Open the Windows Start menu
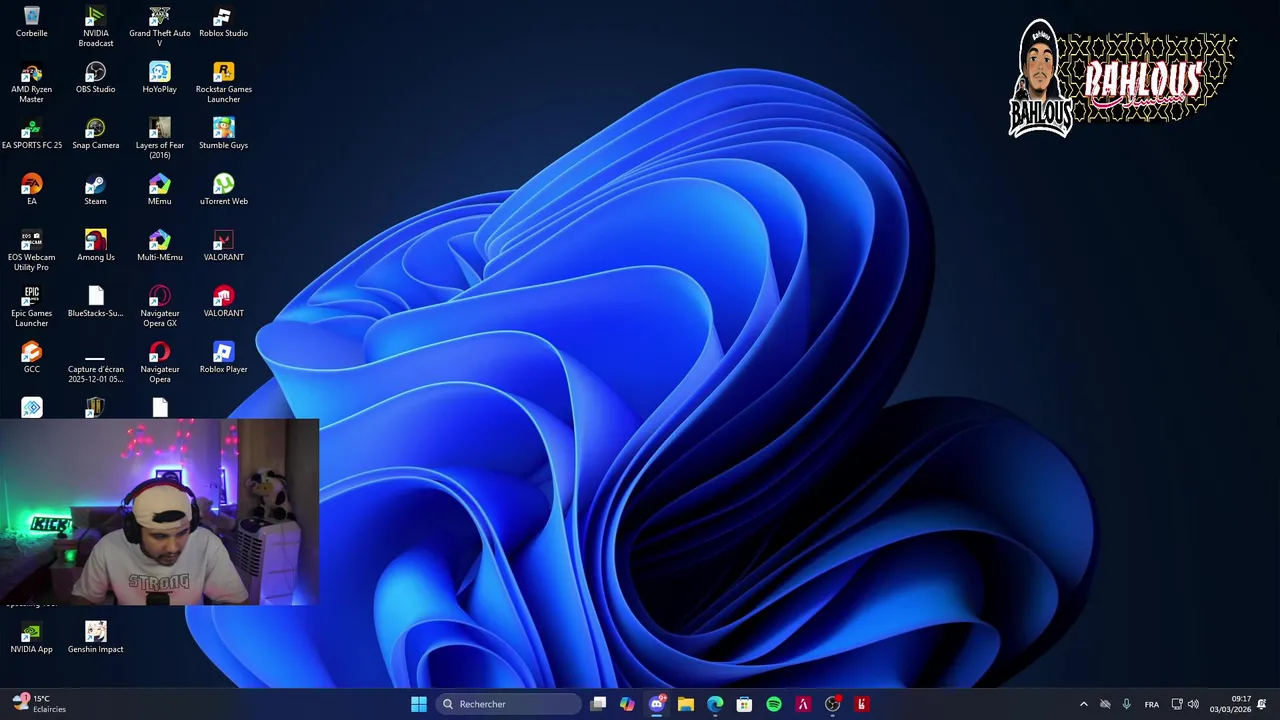This screenshot has height=720, width=1280. [x=419, y=704]
